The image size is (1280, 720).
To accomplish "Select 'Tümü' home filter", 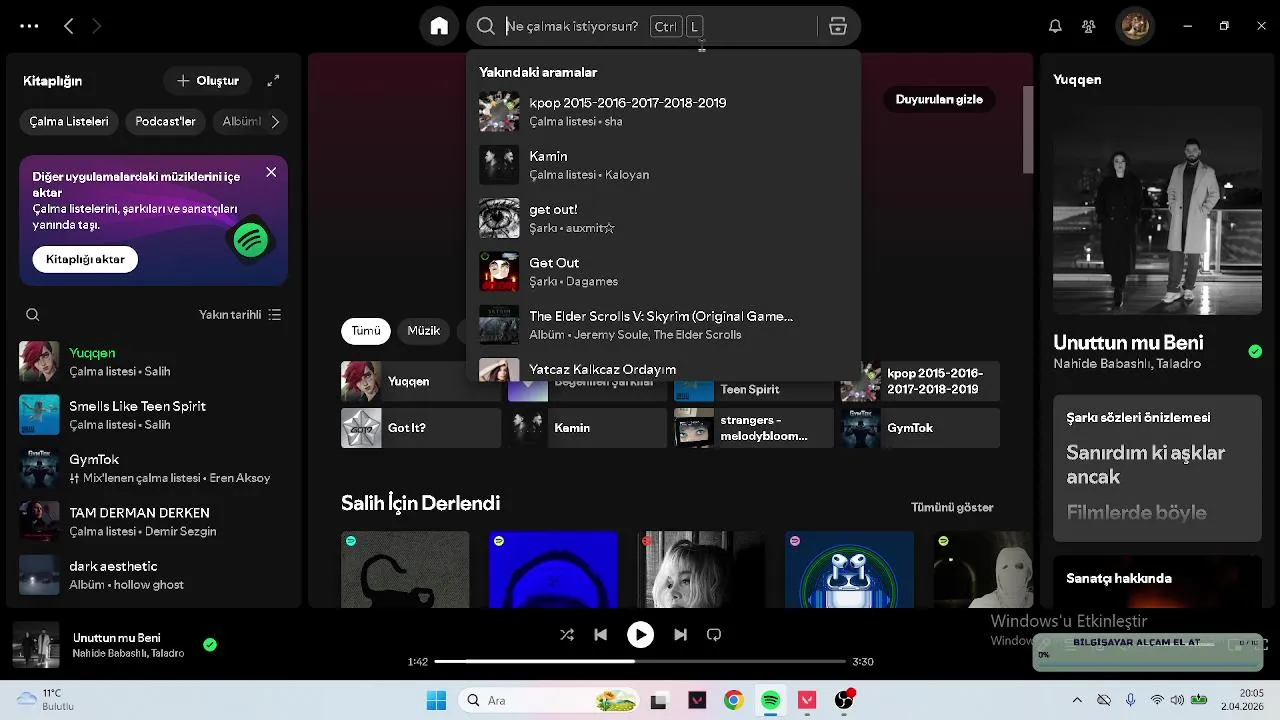I will [366, 330].
